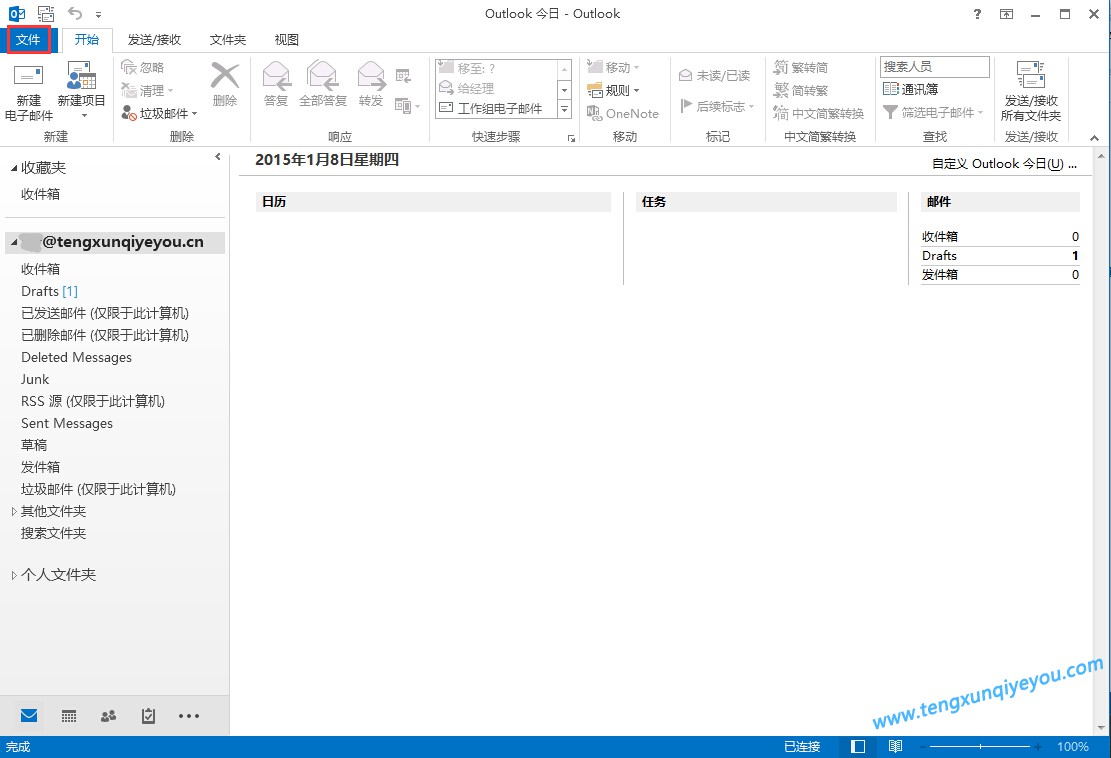Open the 视图 ribbon tab
The width and height of the screenshot is (1111, 758).
286,40
